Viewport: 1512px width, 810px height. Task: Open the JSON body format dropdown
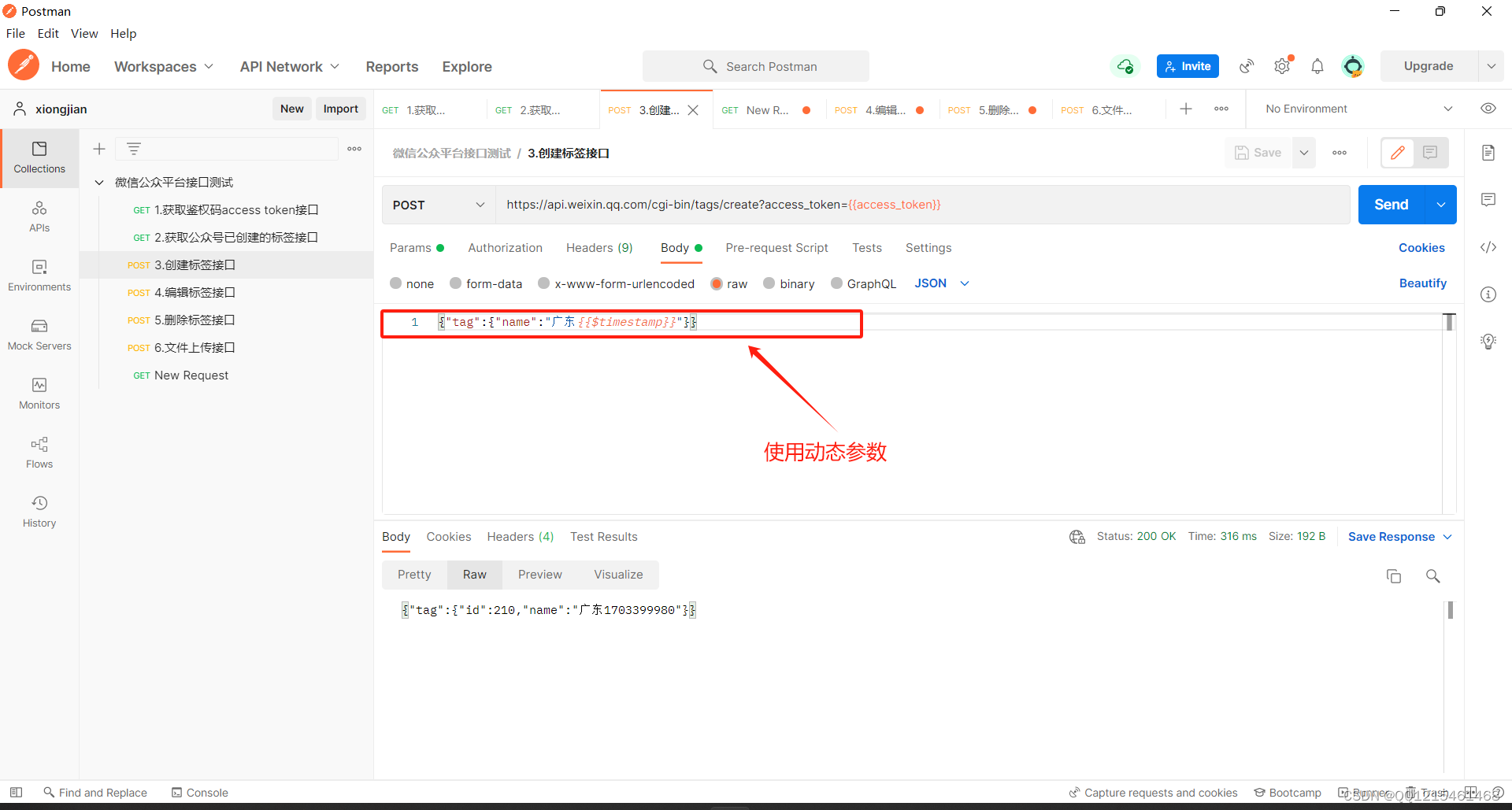pyautogui.click(x=942, y=283)
